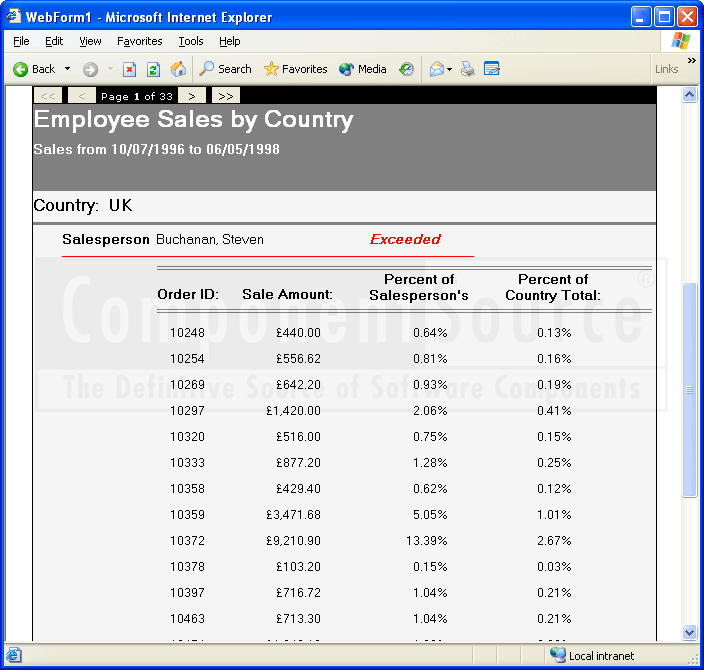Viewport: 704px width, 670px height.
Task: Click sale amount £716.72
Action: [299, 593]
